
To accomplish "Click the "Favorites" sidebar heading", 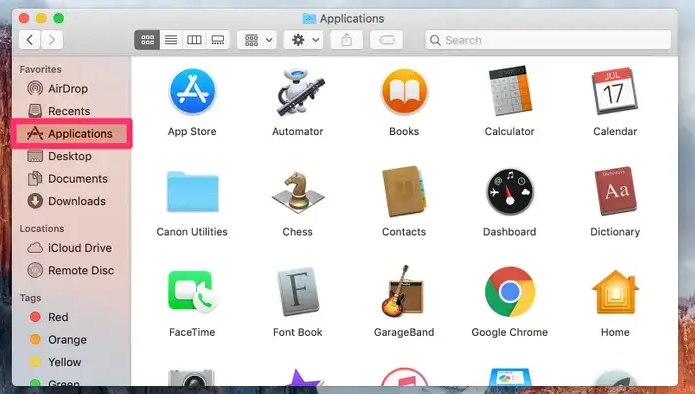I will [x=40, y=69].
